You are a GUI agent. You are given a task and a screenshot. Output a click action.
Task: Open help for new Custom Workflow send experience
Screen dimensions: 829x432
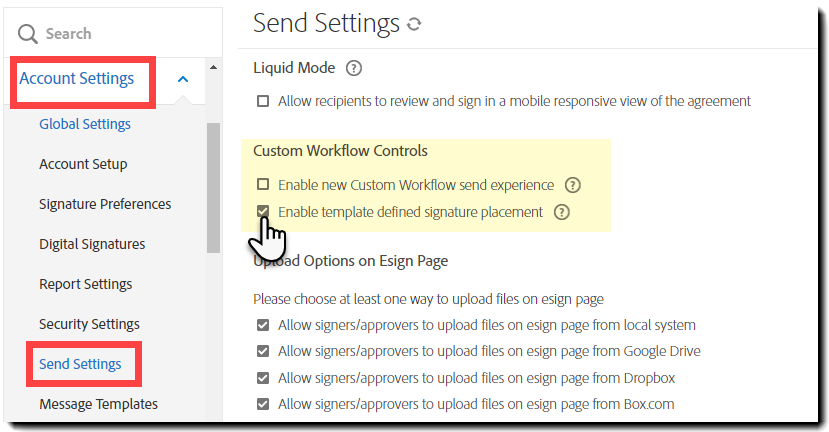click(x=572, y=185)
